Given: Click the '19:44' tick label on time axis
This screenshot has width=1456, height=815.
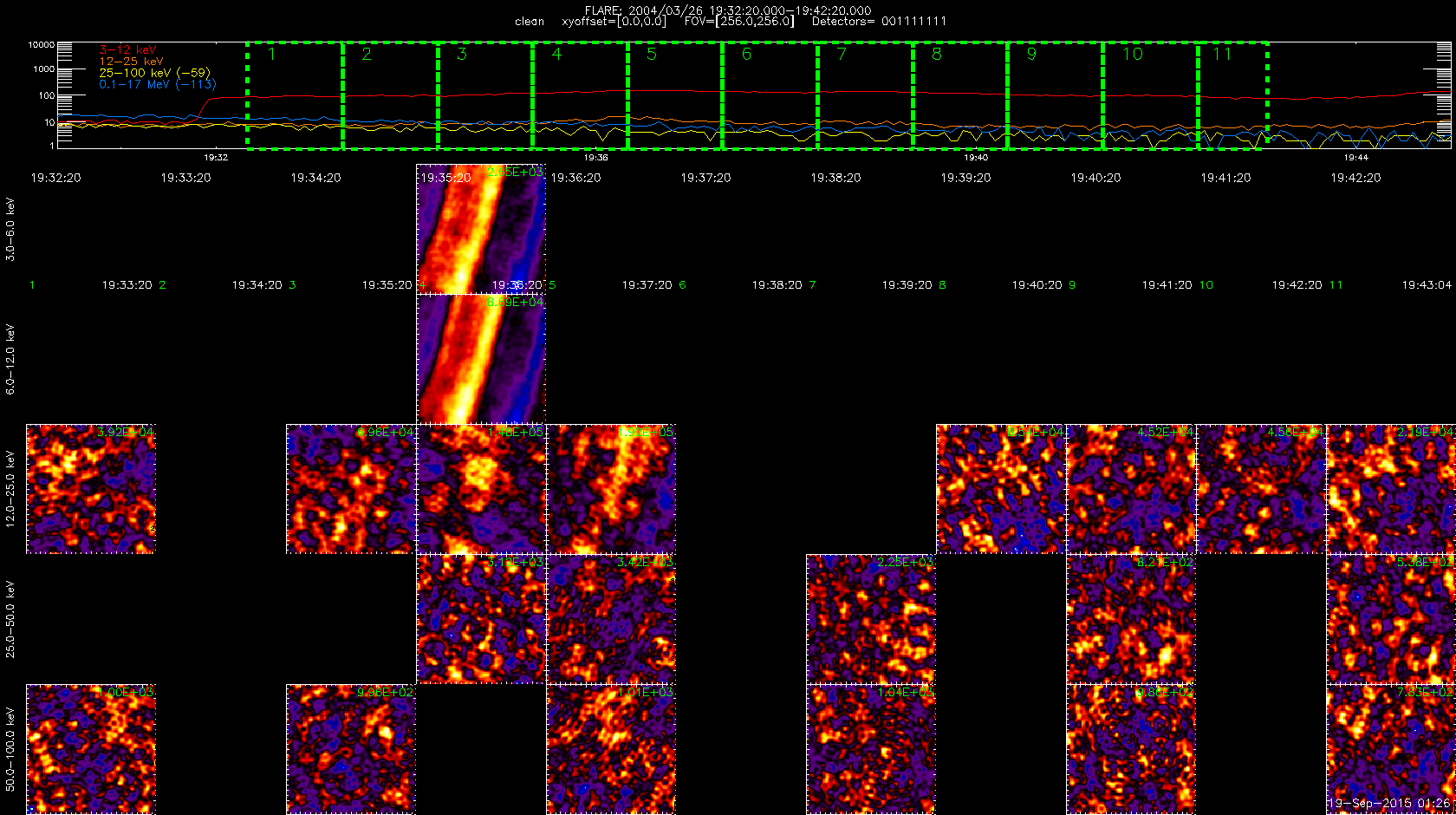Looking at the screenshot, I should [x=1355, y=158].
